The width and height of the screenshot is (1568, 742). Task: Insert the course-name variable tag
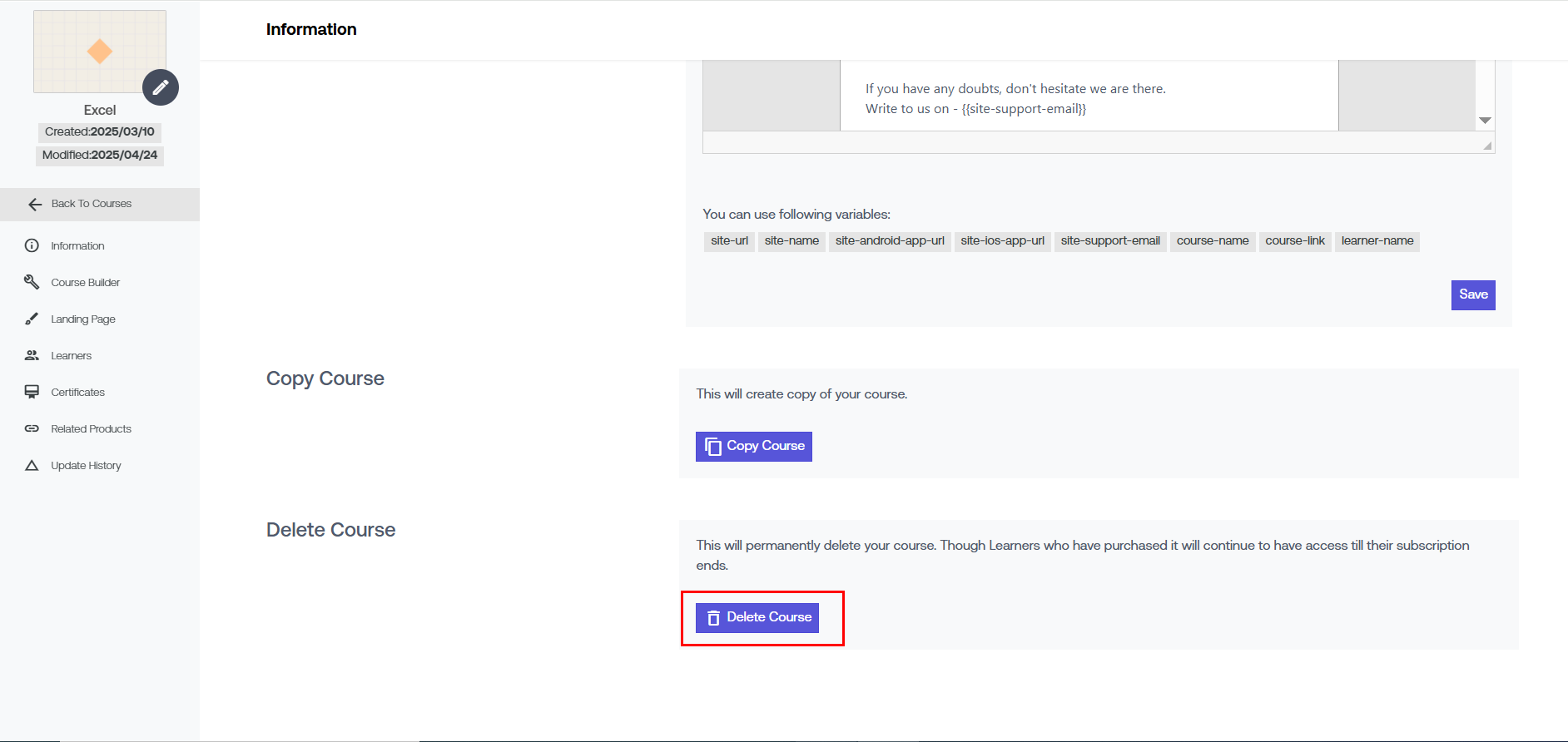pyautogui.click(x=1212, y=241)
